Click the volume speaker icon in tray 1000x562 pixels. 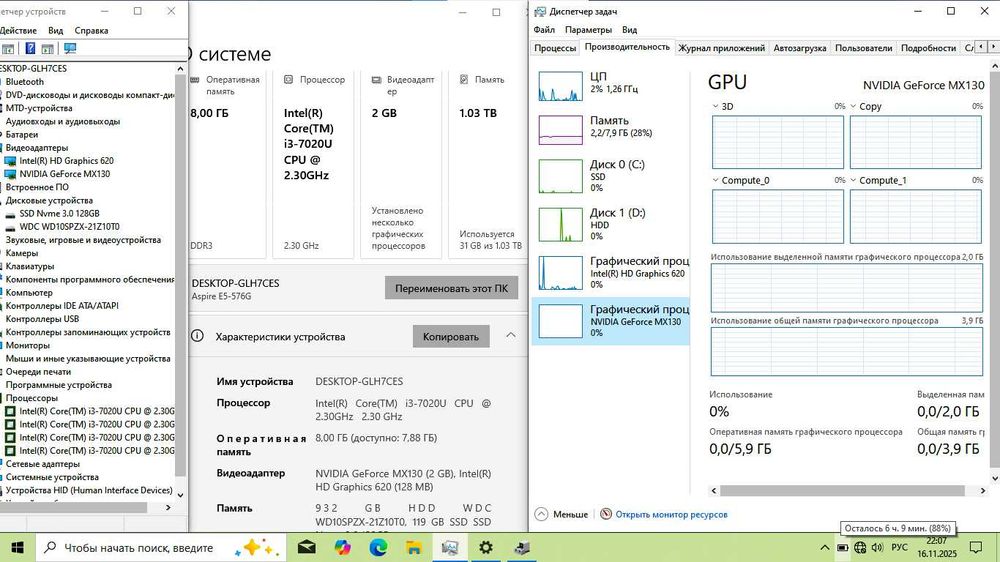878,547
